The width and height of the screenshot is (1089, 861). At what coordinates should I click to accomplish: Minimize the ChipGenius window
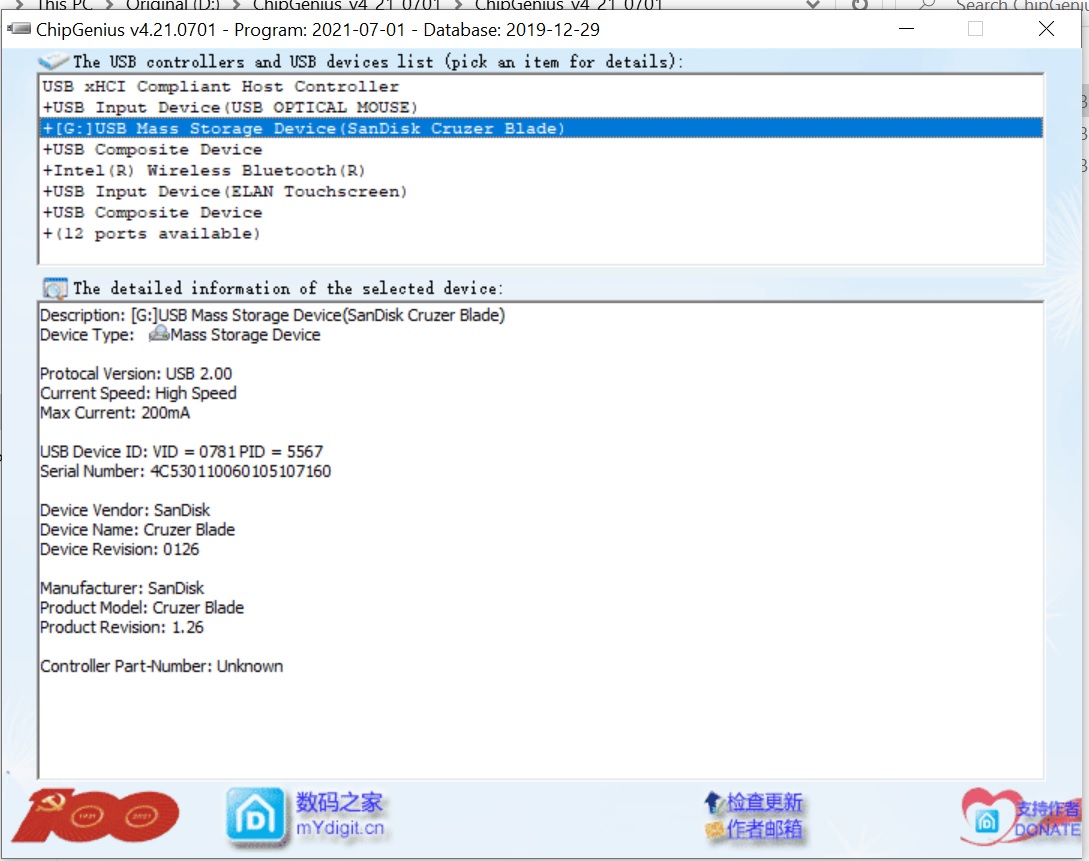pyautogui.click(x=906, y=28)
